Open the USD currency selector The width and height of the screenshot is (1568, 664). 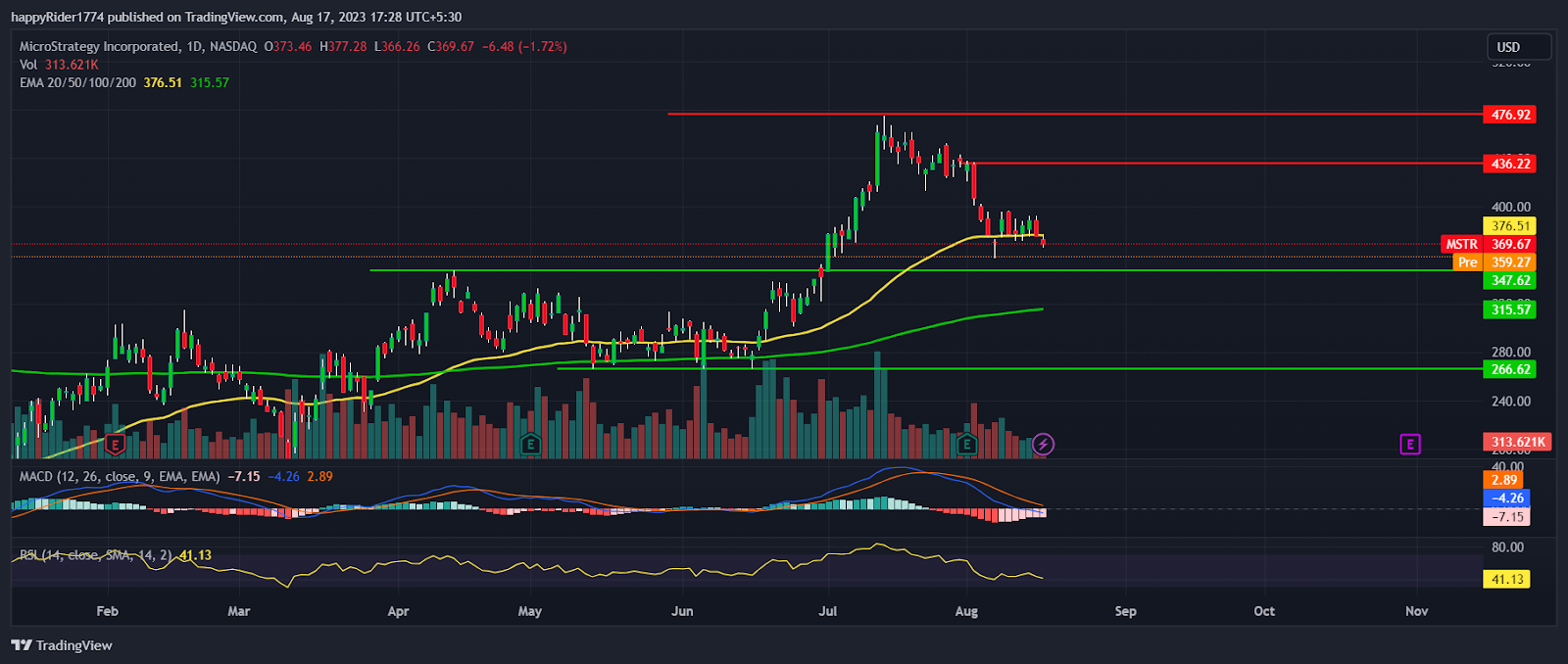pos(1519,46)
